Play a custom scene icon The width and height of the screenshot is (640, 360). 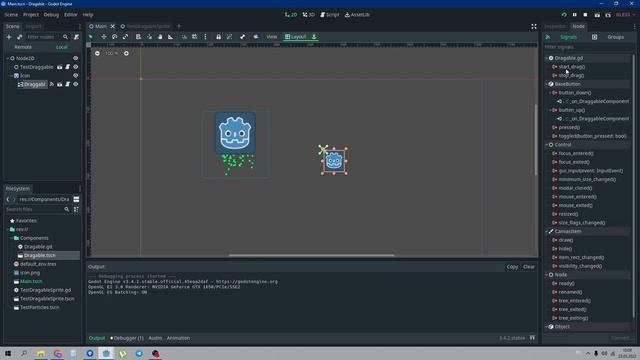608,15
